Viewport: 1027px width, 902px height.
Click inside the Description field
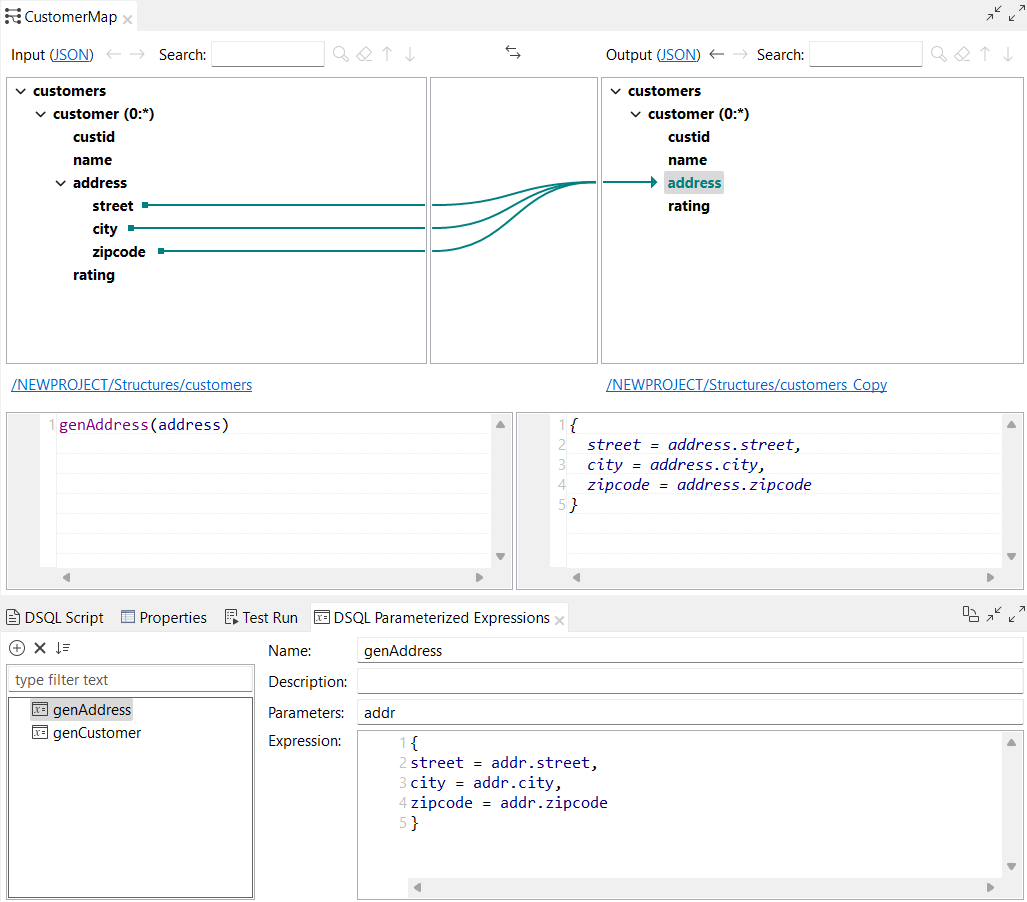pyautogui.click(x=600, y=681)
